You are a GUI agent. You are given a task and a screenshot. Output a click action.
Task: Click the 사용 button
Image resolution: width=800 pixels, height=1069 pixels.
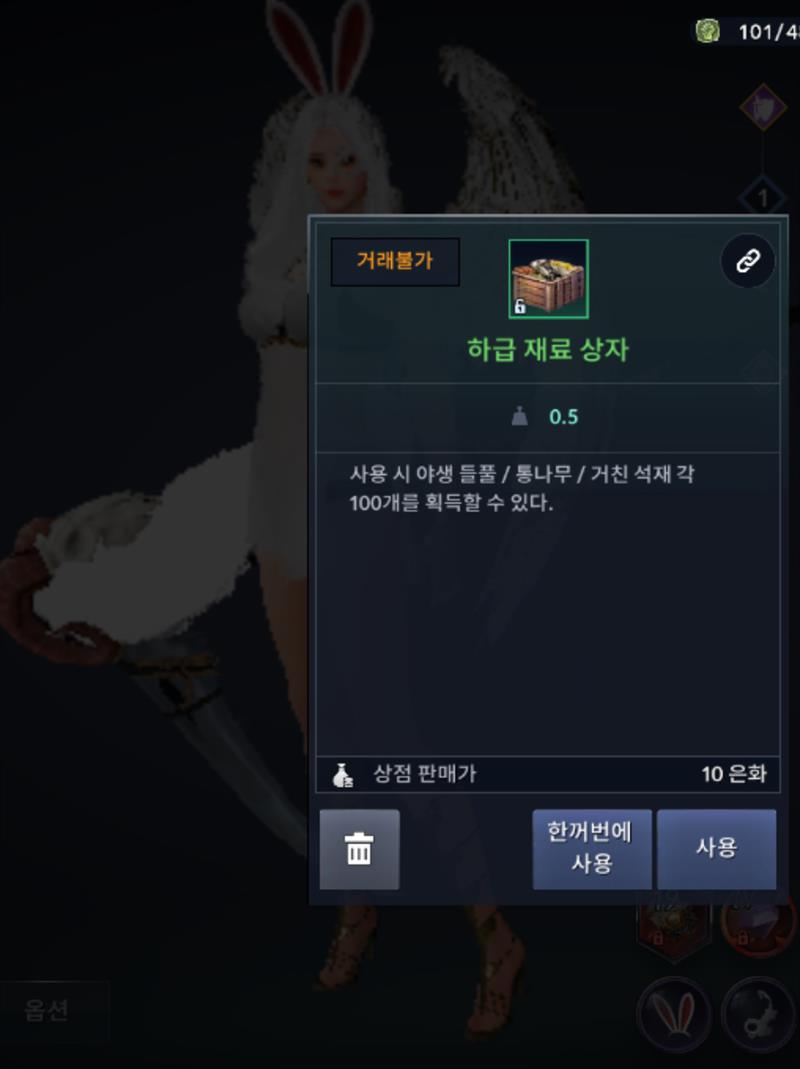pos(716,849)
